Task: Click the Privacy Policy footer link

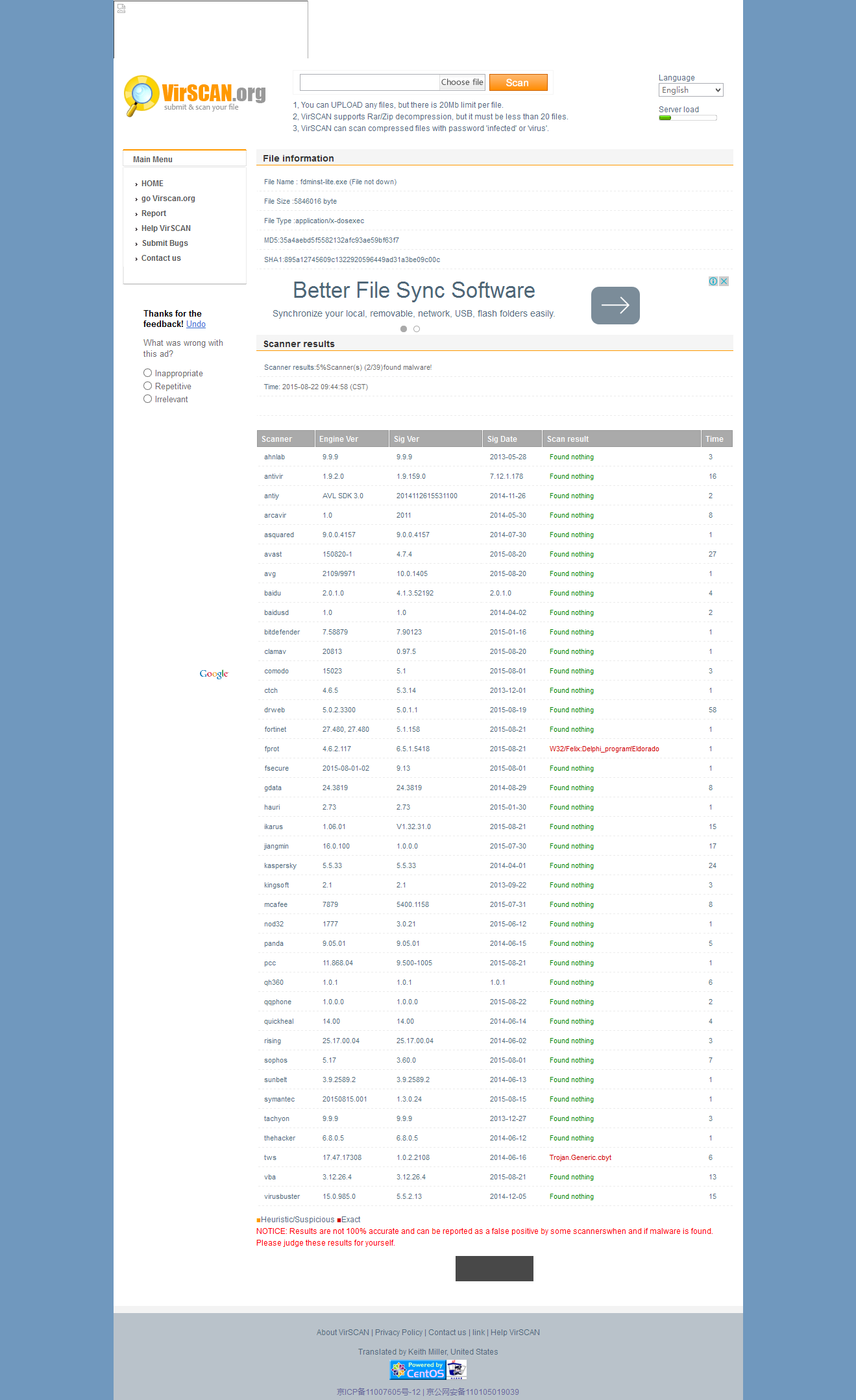Action: coord(398,1333)
